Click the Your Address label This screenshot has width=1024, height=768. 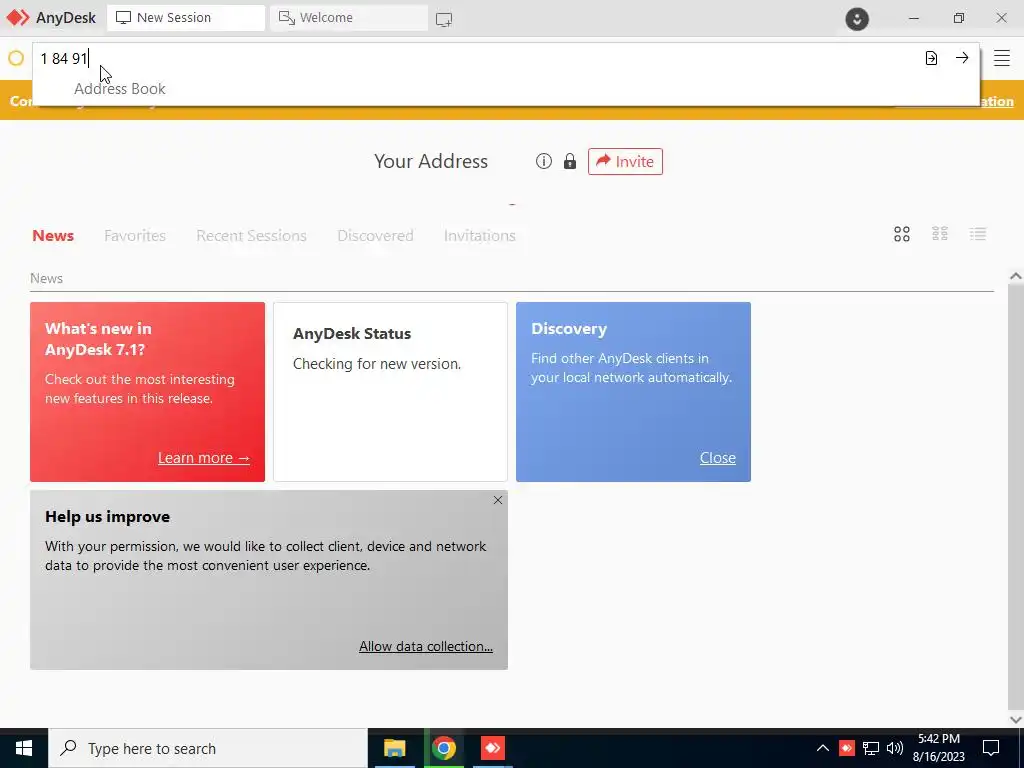tap(431, 161)
